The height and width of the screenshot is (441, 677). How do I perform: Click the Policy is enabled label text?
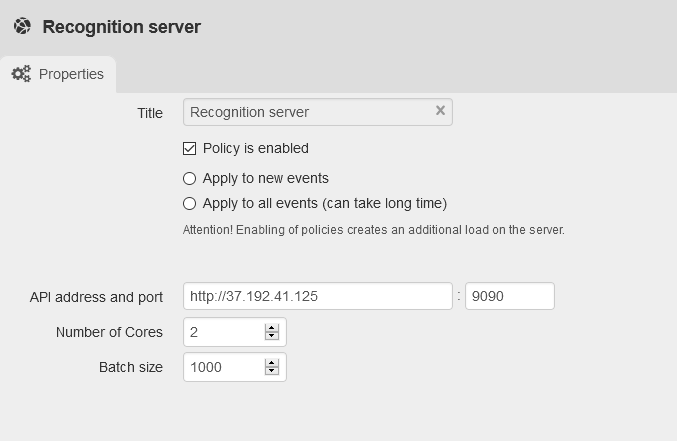pyautogui.click(x=255, y=149)
